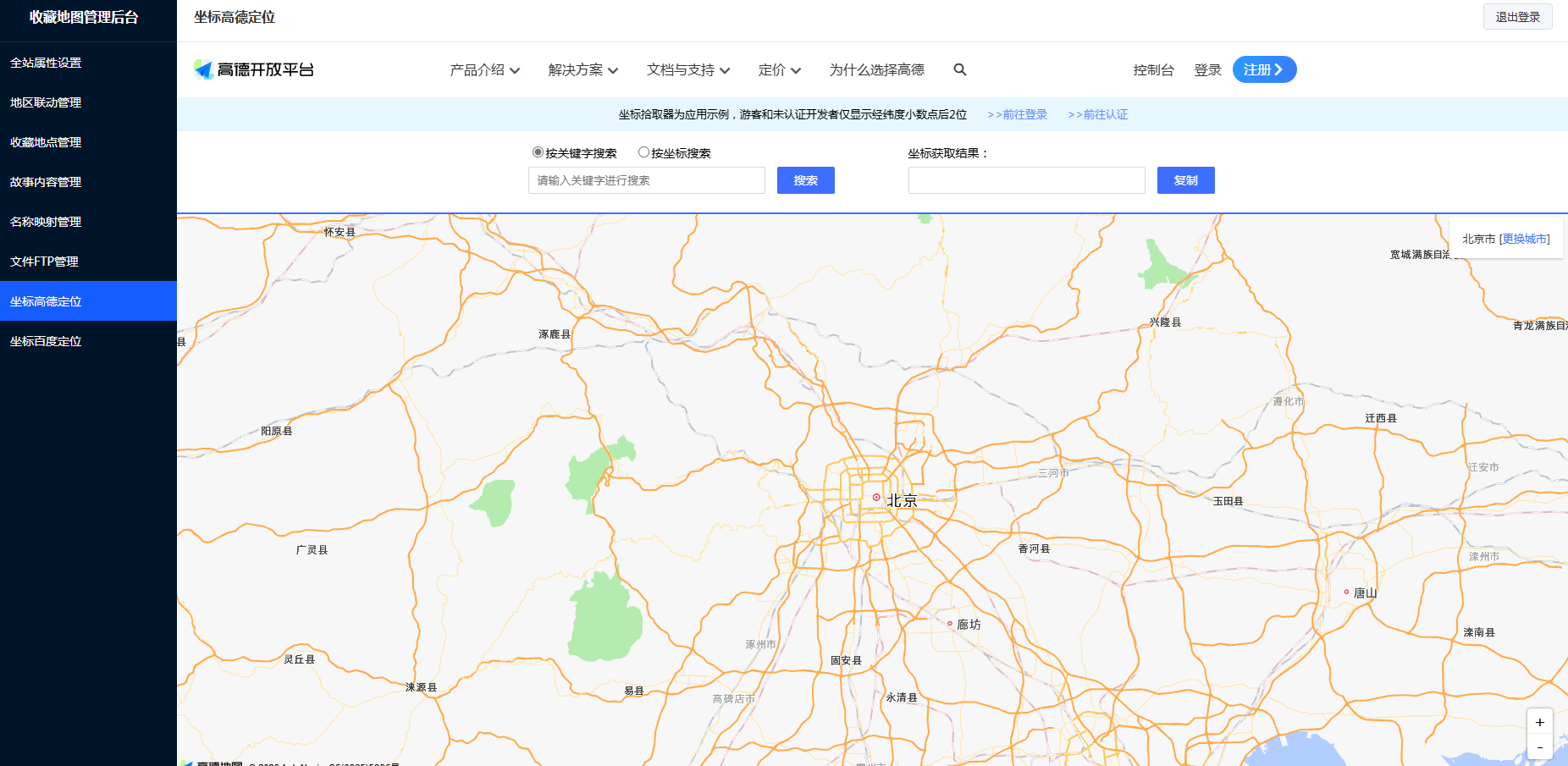This screenshot has width=1568, height=766.
Task: Click the 注册 button
Action: 1264,69
